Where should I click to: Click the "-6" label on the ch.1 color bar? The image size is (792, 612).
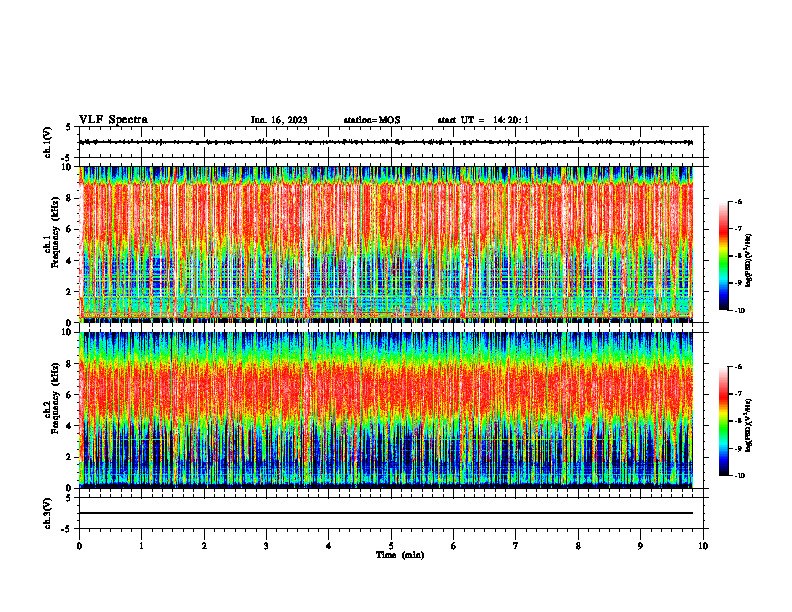[x=738, y=201]
